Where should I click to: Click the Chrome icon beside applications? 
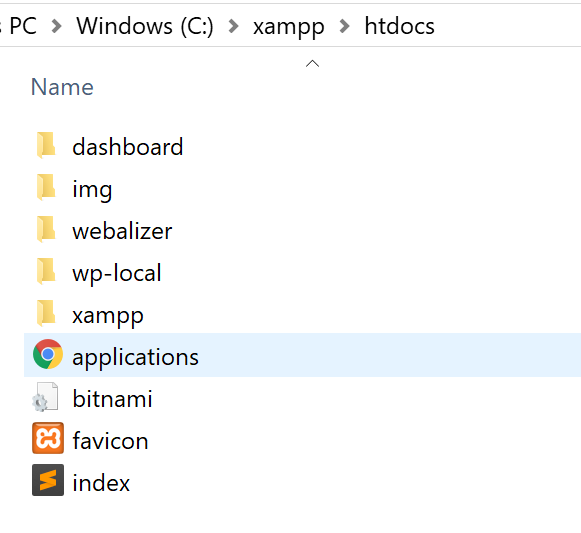click(x=48, y=354)
